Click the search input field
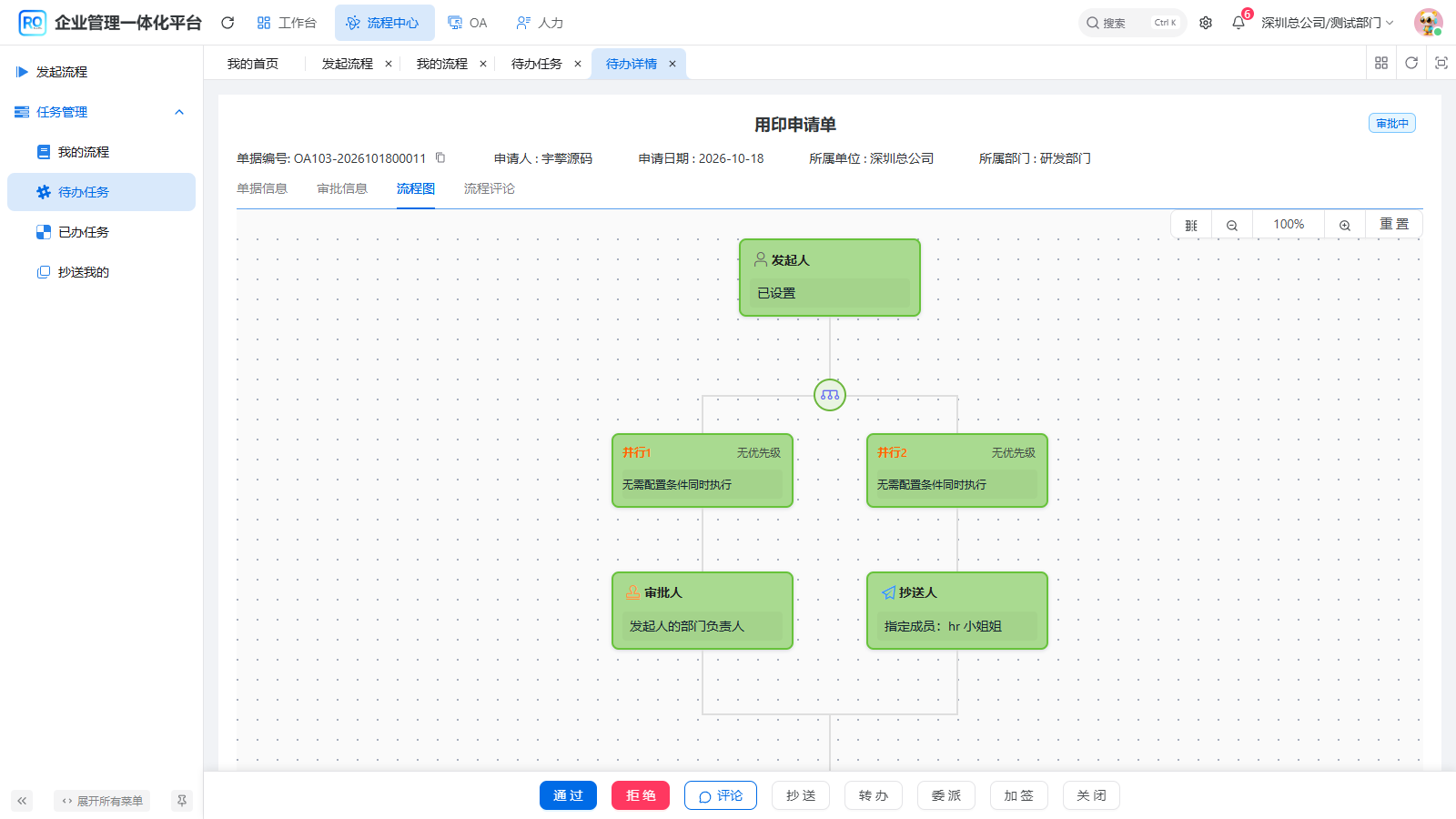 (1132, 23)
